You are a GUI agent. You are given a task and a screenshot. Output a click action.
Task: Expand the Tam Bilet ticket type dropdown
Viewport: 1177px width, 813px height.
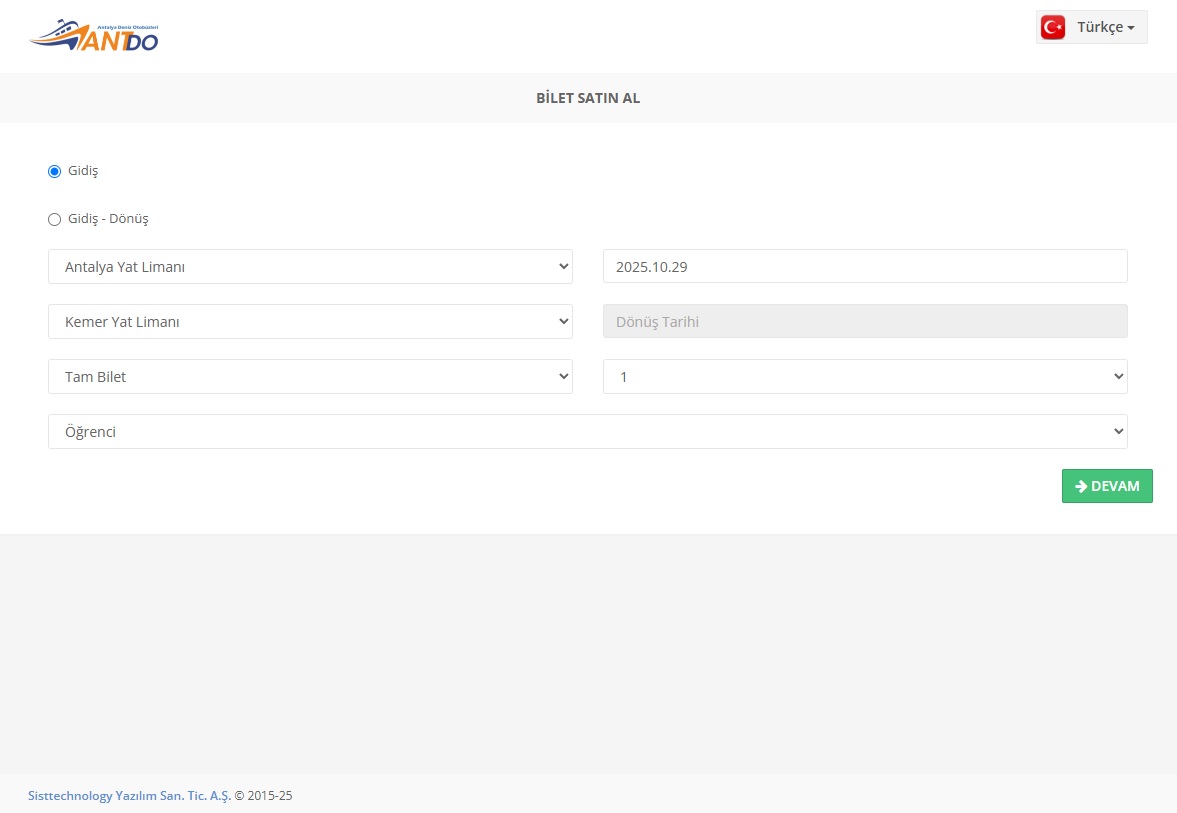310,377
